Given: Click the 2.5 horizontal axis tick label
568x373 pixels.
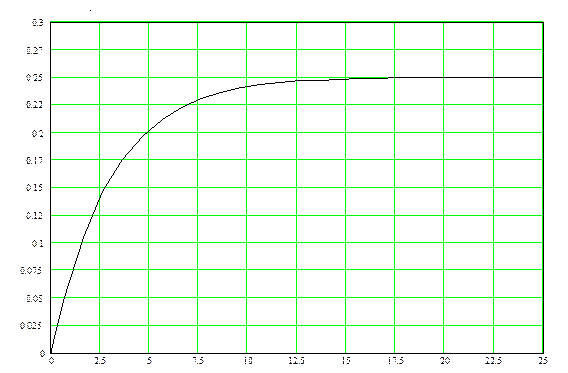Looking at the screenshot, I should tap(100, 361).
